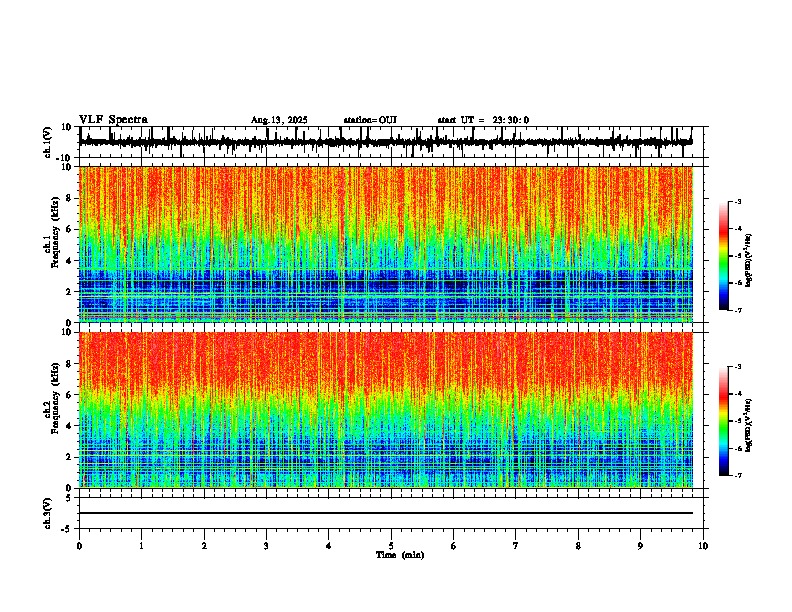The width and height of the screenshot is (792, 612).
Task: Click the 'ch.1(V)' waveform axis label
Action: click(x=48, y=142)
